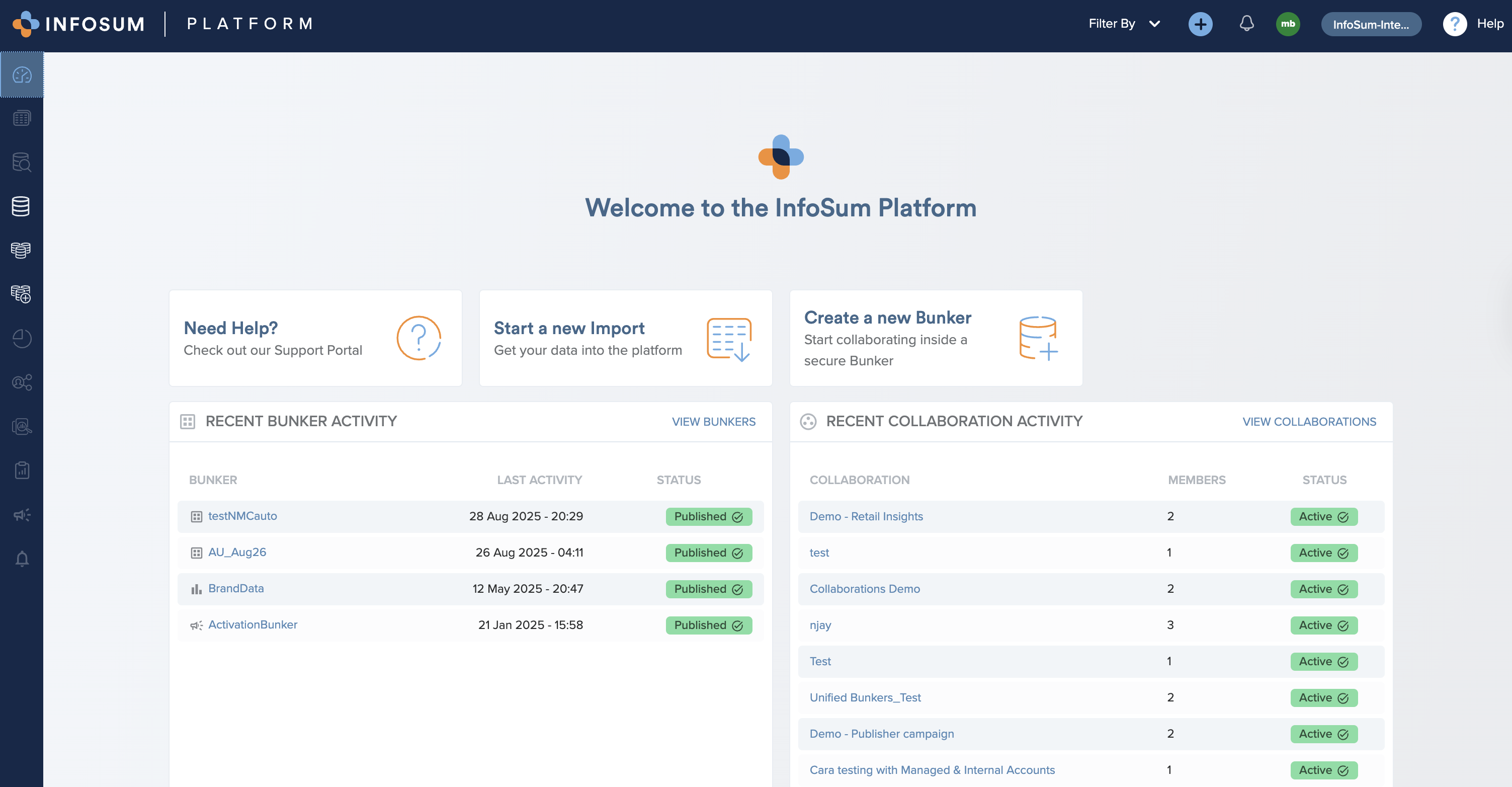1512x787 pixels.
Task: Click the Active badge for njay
Action: tap(1323, 625)
